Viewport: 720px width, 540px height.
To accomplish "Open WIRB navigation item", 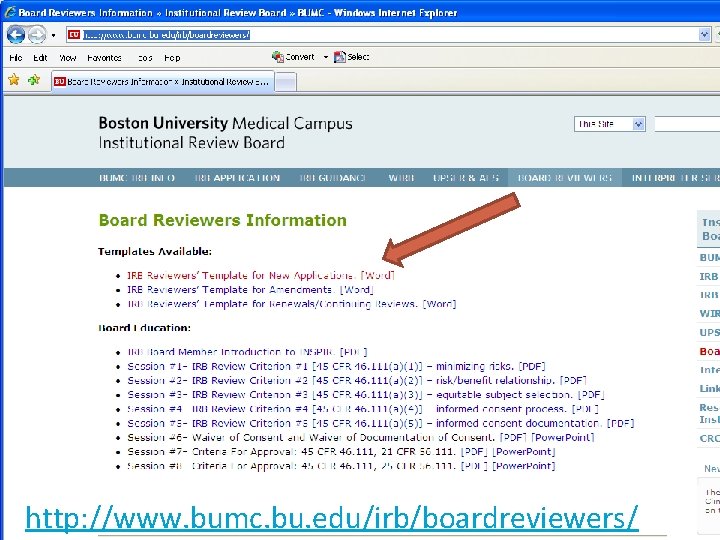I will point(401,178).
